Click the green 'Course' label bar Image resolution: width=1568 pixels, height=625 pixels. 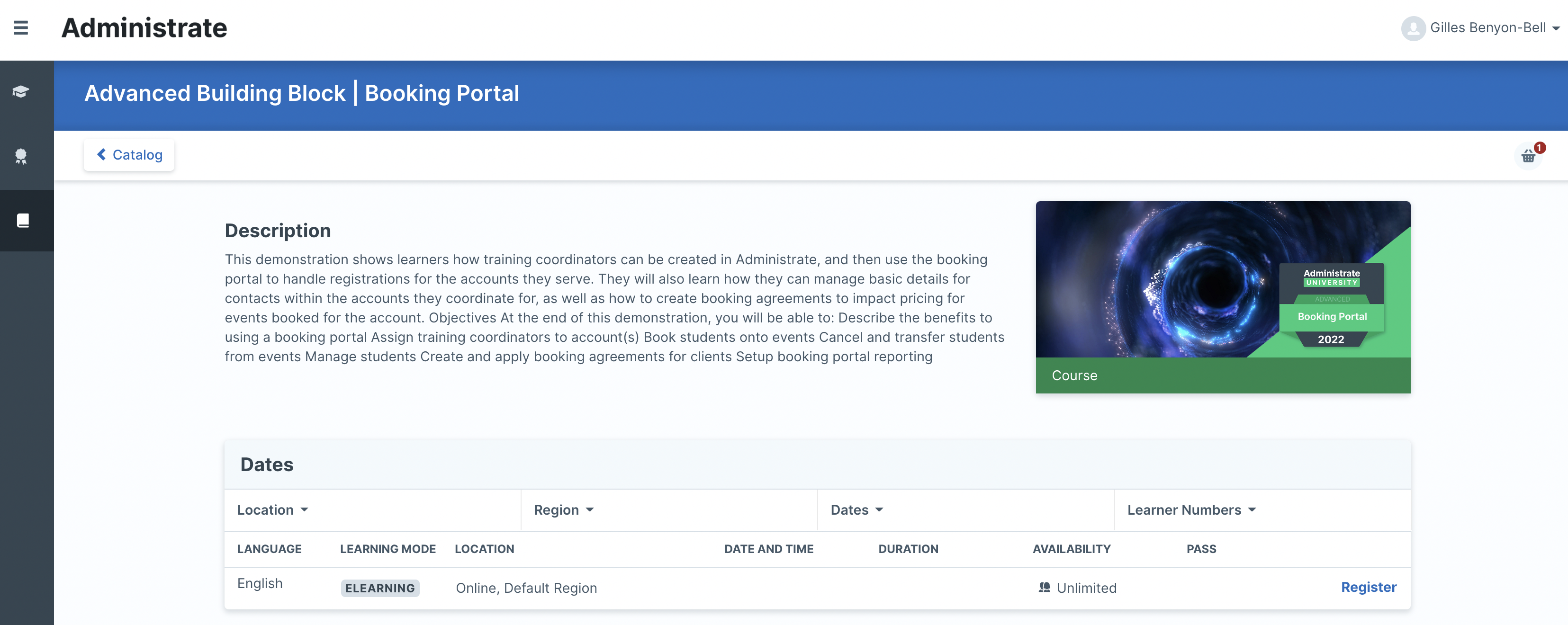point(1223,375)
